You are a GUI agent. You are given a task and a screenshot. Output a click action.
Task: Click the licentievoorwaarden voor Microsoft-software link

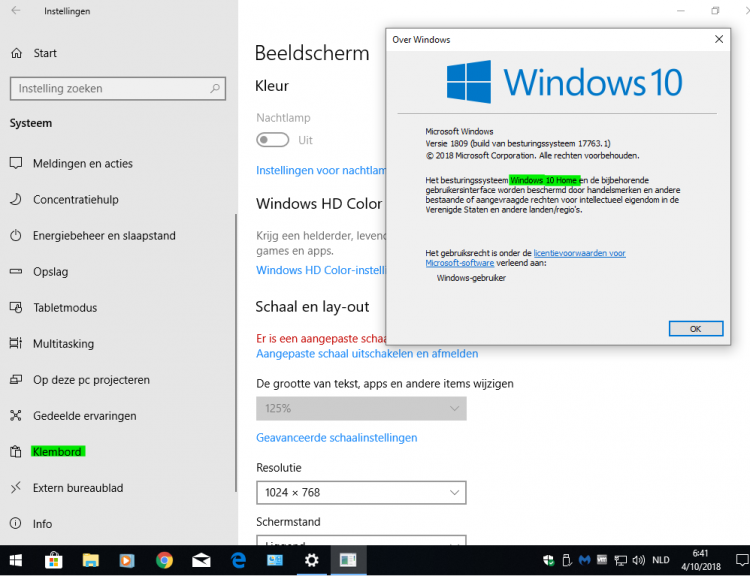tap(579, 253)
